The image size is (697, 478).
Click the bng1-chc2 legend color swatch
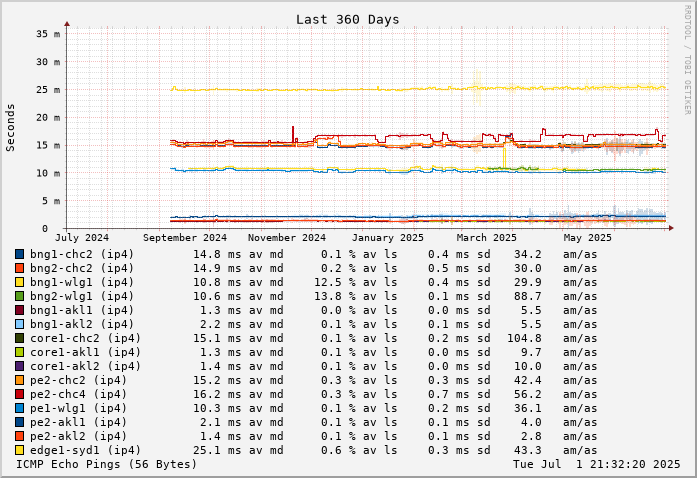tap(19, 254)
